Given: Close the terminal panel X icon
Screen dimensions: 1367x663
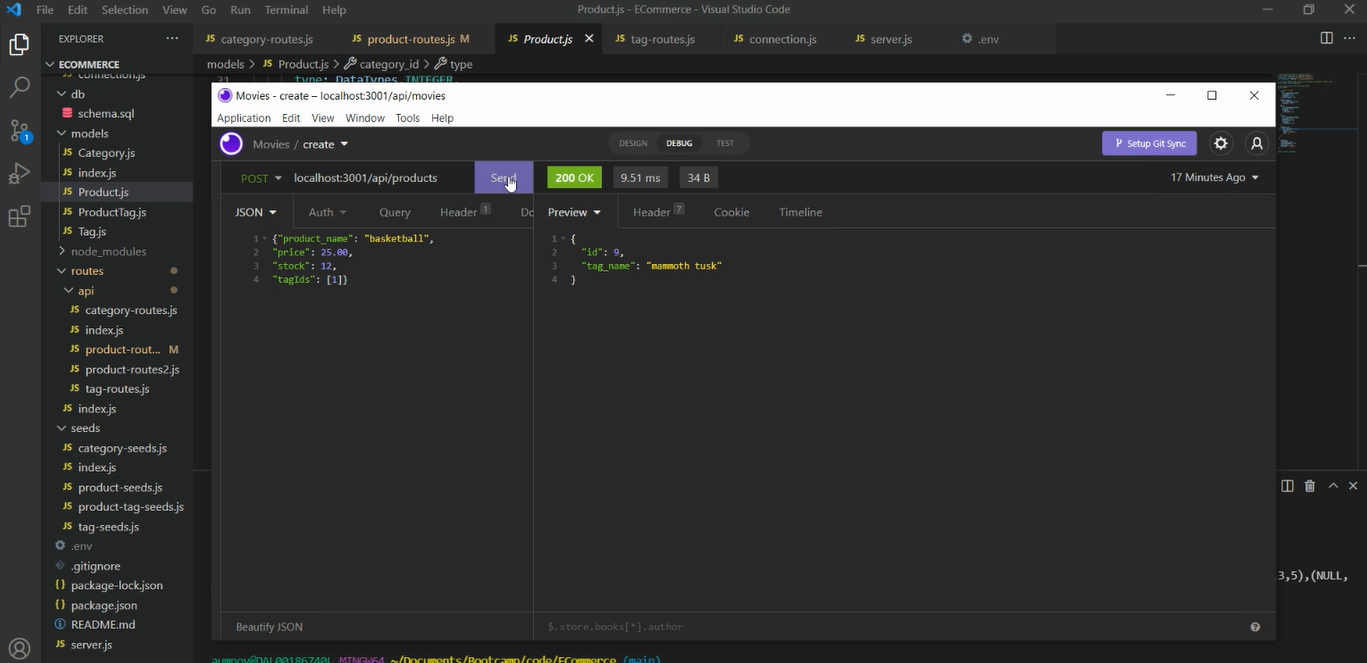Looking at the screenshot, I should point(1355,485).
